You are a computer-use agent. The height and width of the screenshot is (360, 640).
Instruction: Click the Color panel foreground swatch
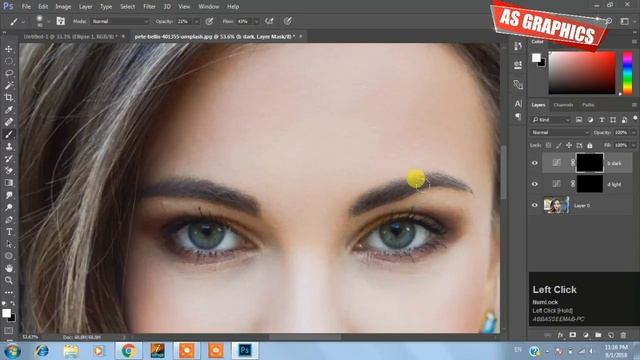click(x=536, y=58)
